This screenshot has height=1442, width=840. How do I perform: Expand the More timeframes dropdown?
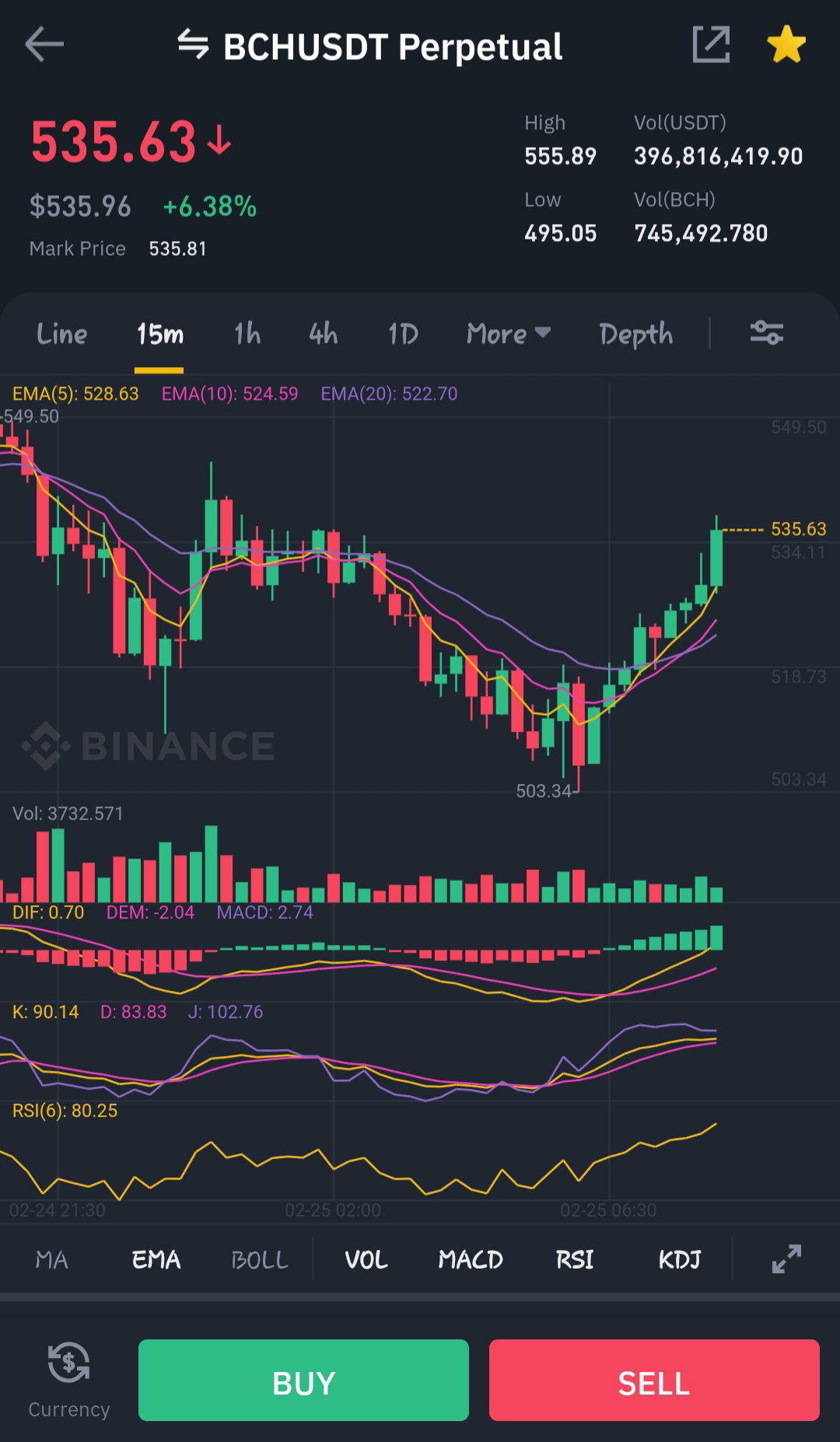[509, 334]
